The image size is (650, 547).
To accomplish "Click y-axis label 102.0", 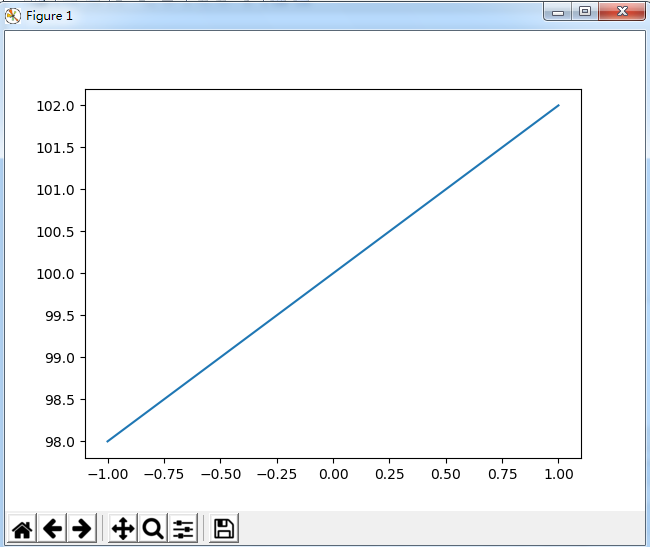I will click(56, 106).
